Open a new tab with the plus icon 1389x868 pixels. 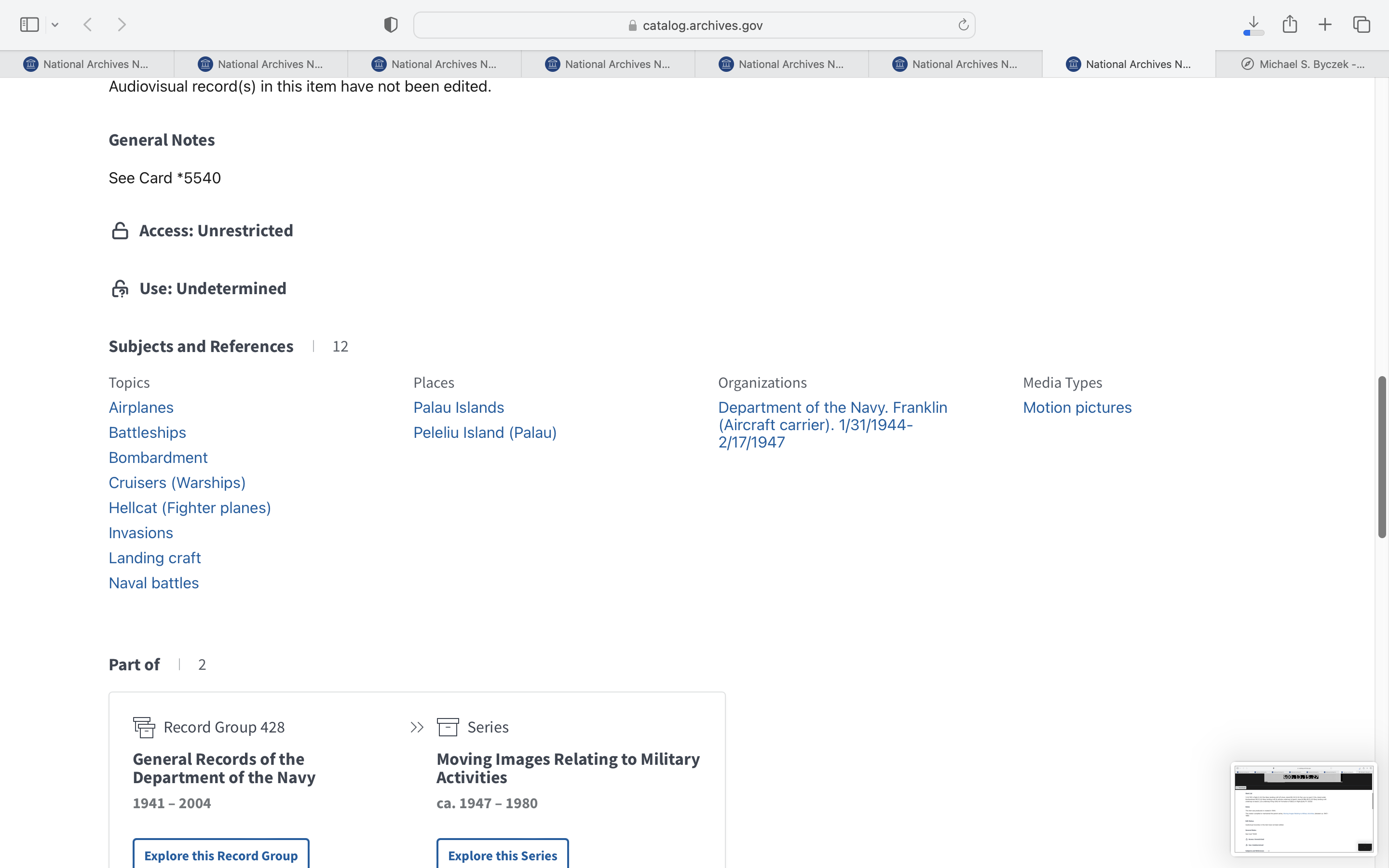click(1325, 25)
